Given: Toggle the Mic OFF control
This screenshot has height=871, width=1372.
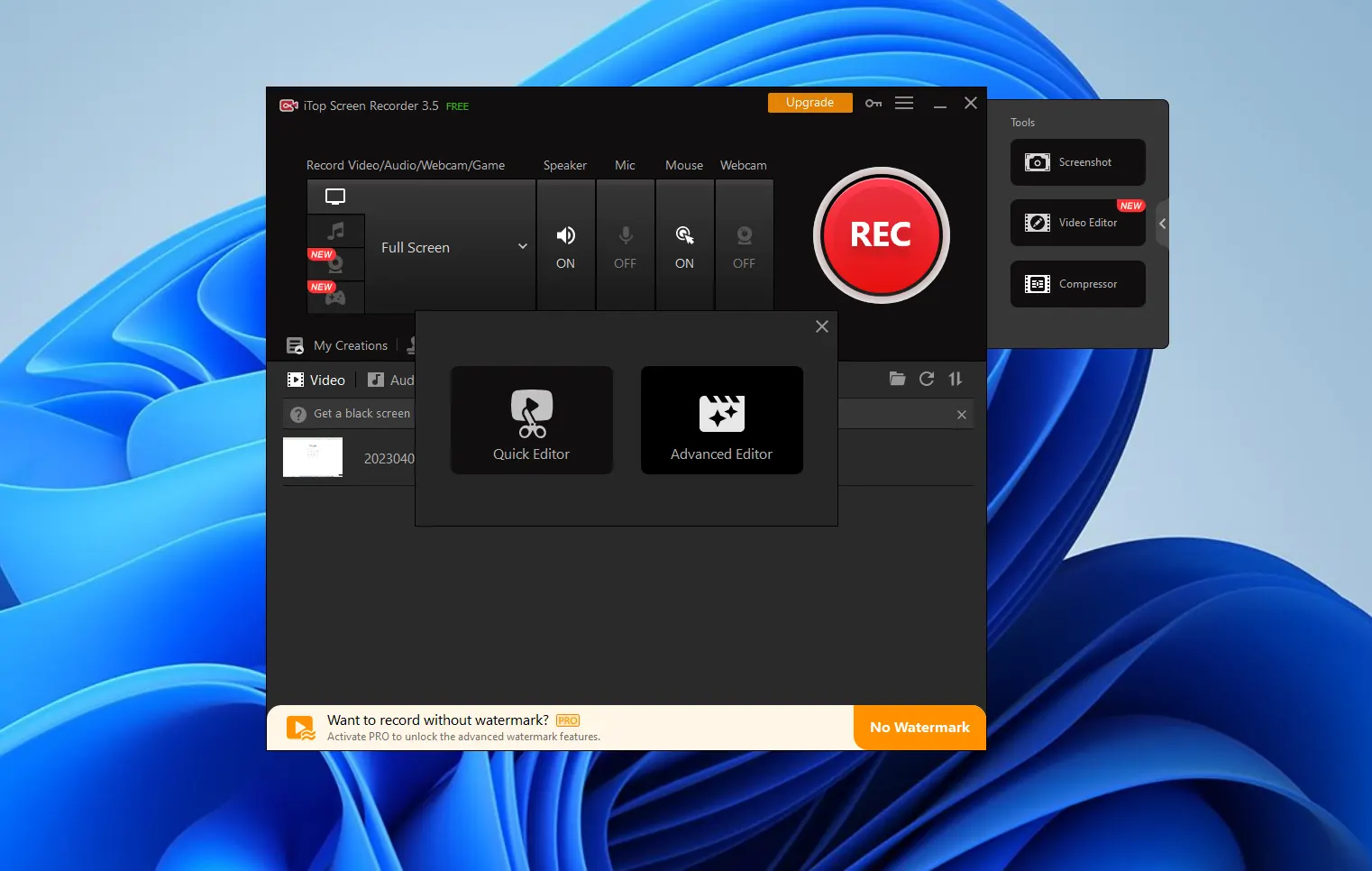Looking at the screenshot, I should [625, 246].
